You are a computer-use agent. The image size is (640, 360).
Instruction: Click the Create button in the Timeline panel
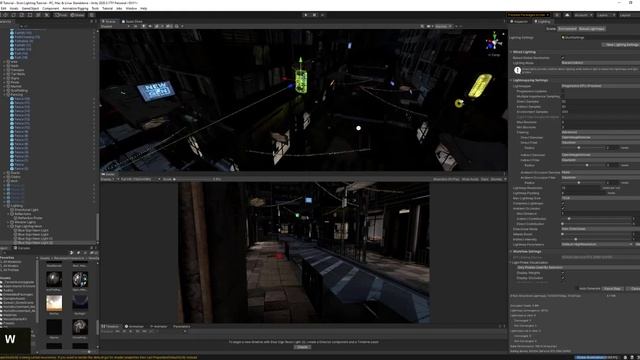click(x=302, y=347)
